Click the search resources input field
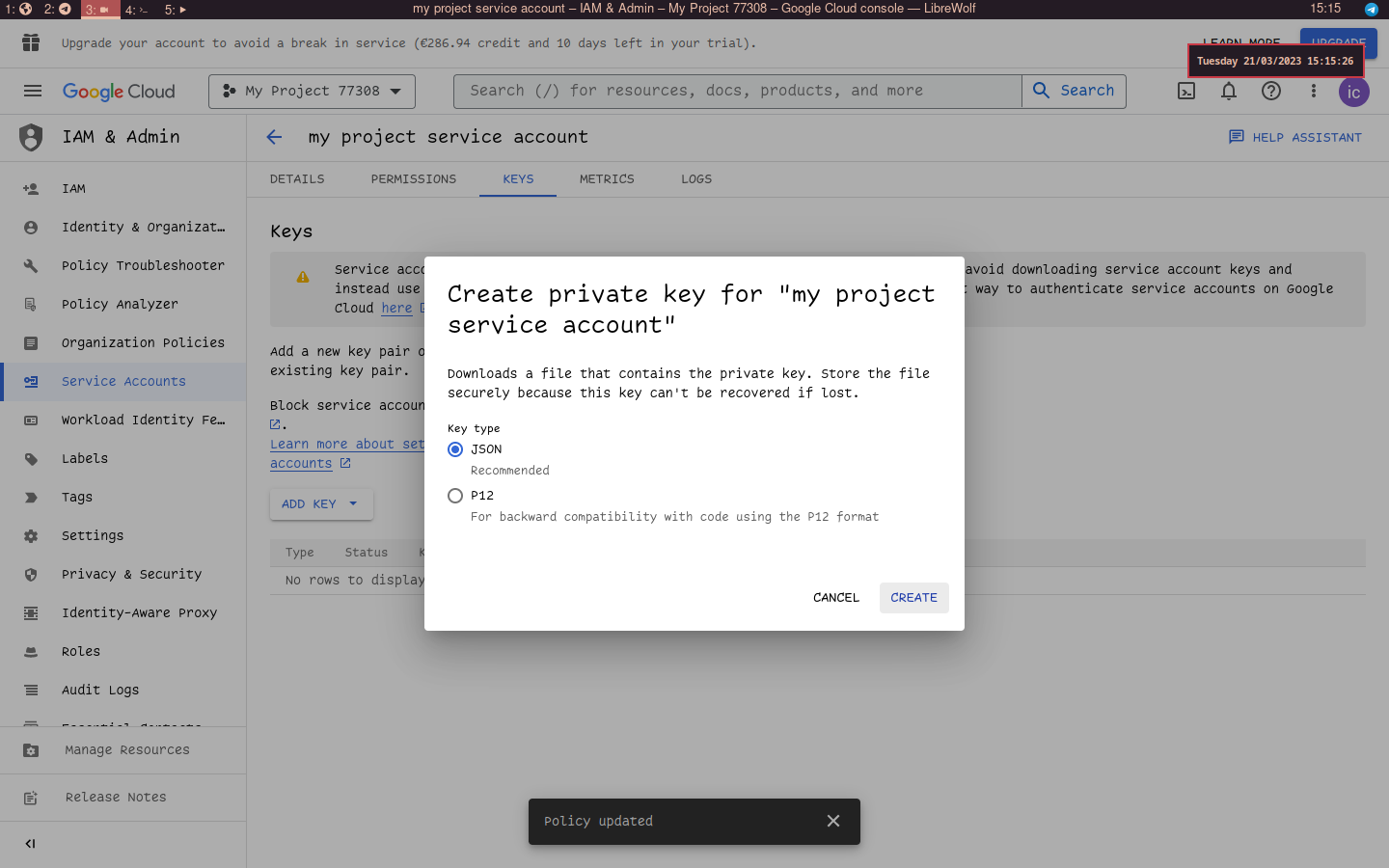 point(737,91)
